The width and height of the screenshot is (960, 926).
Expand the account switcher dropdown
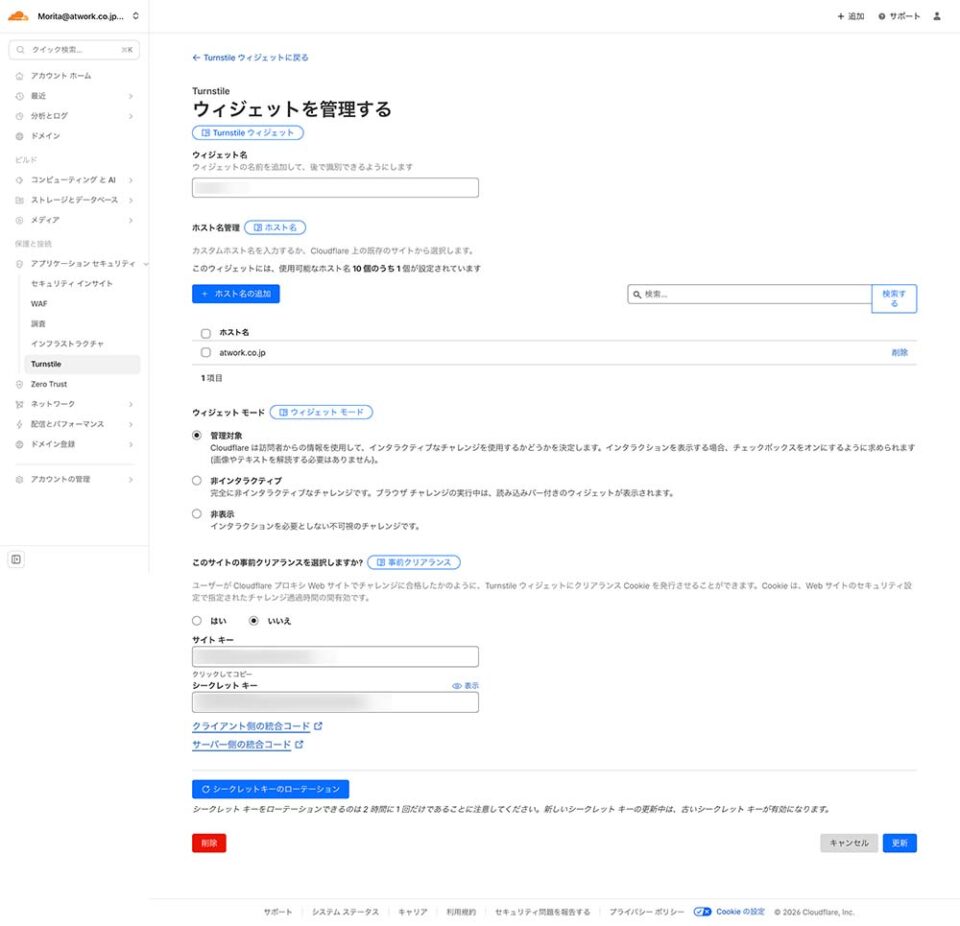(x=136, y=16)
